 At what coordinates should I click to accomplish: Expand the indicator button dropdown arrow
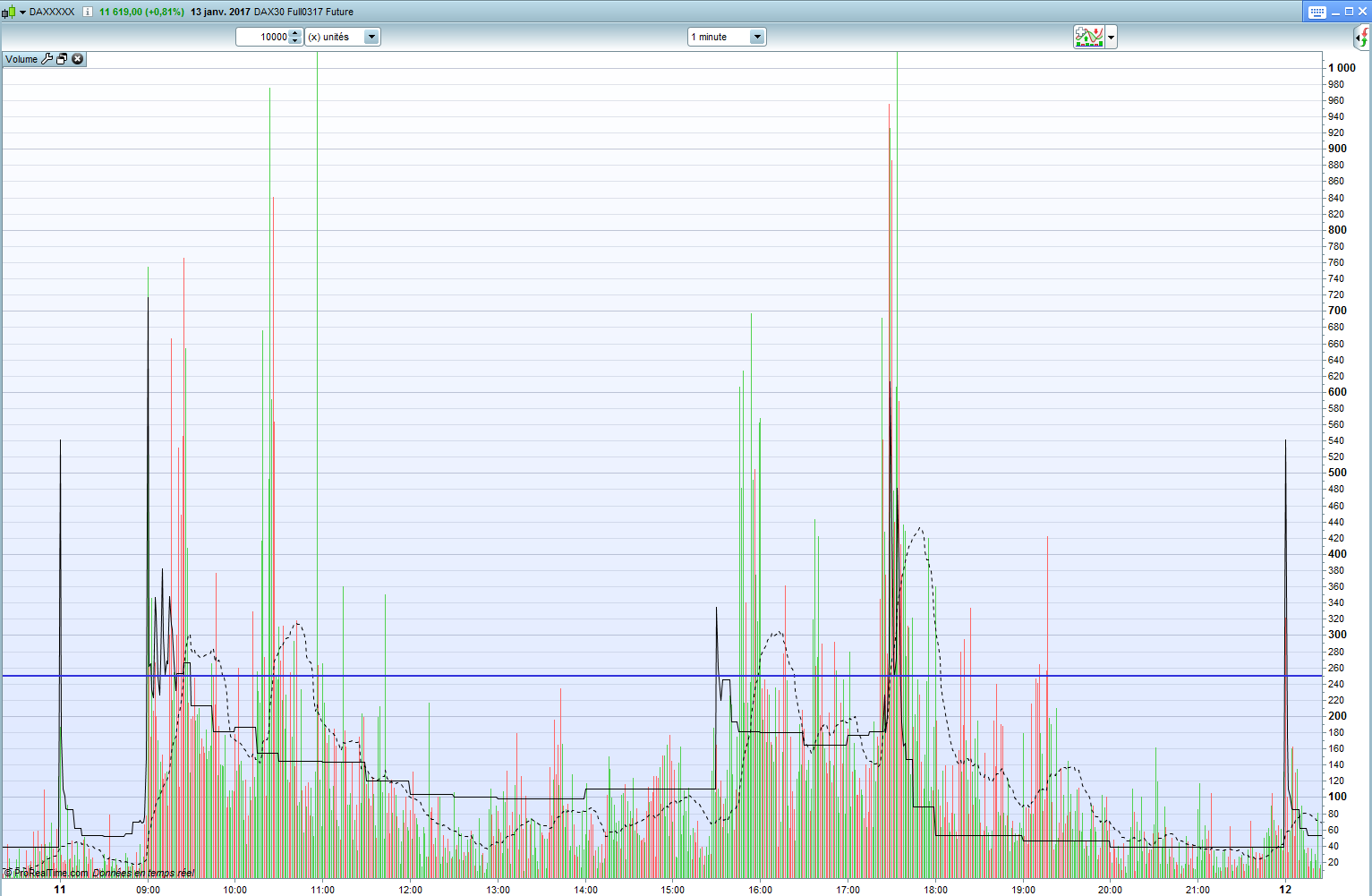tap(1112, 37)
